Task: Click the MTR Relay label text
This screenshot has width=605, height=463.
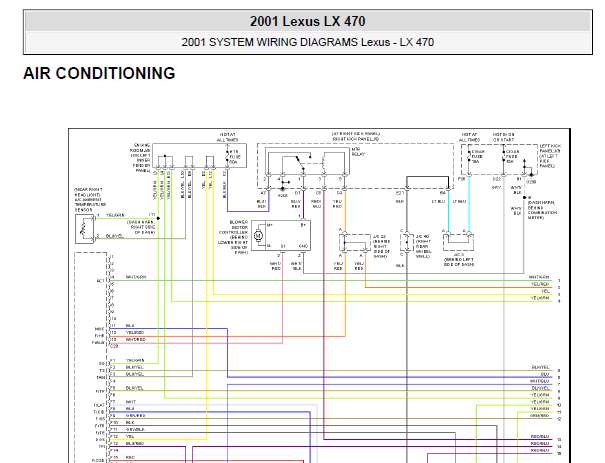Action: tap(358, 152)
